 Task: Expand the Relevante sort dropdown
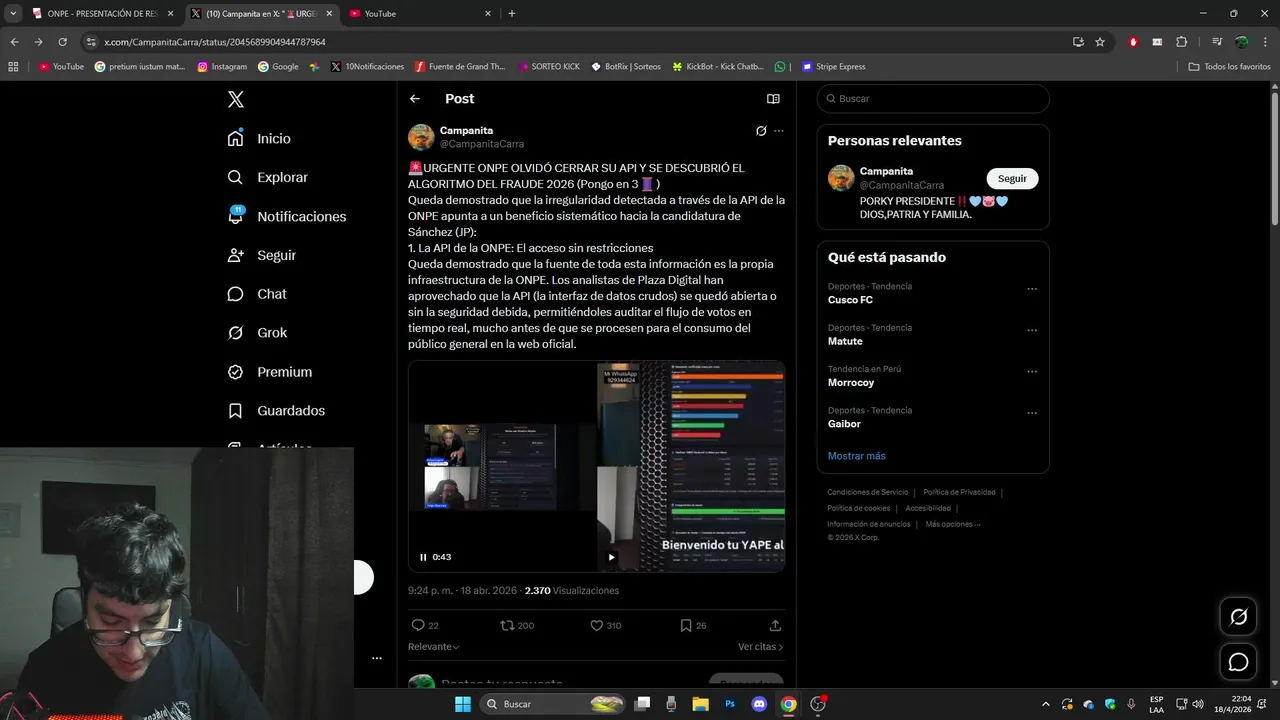pyautogui.click(x=434, y=647)
